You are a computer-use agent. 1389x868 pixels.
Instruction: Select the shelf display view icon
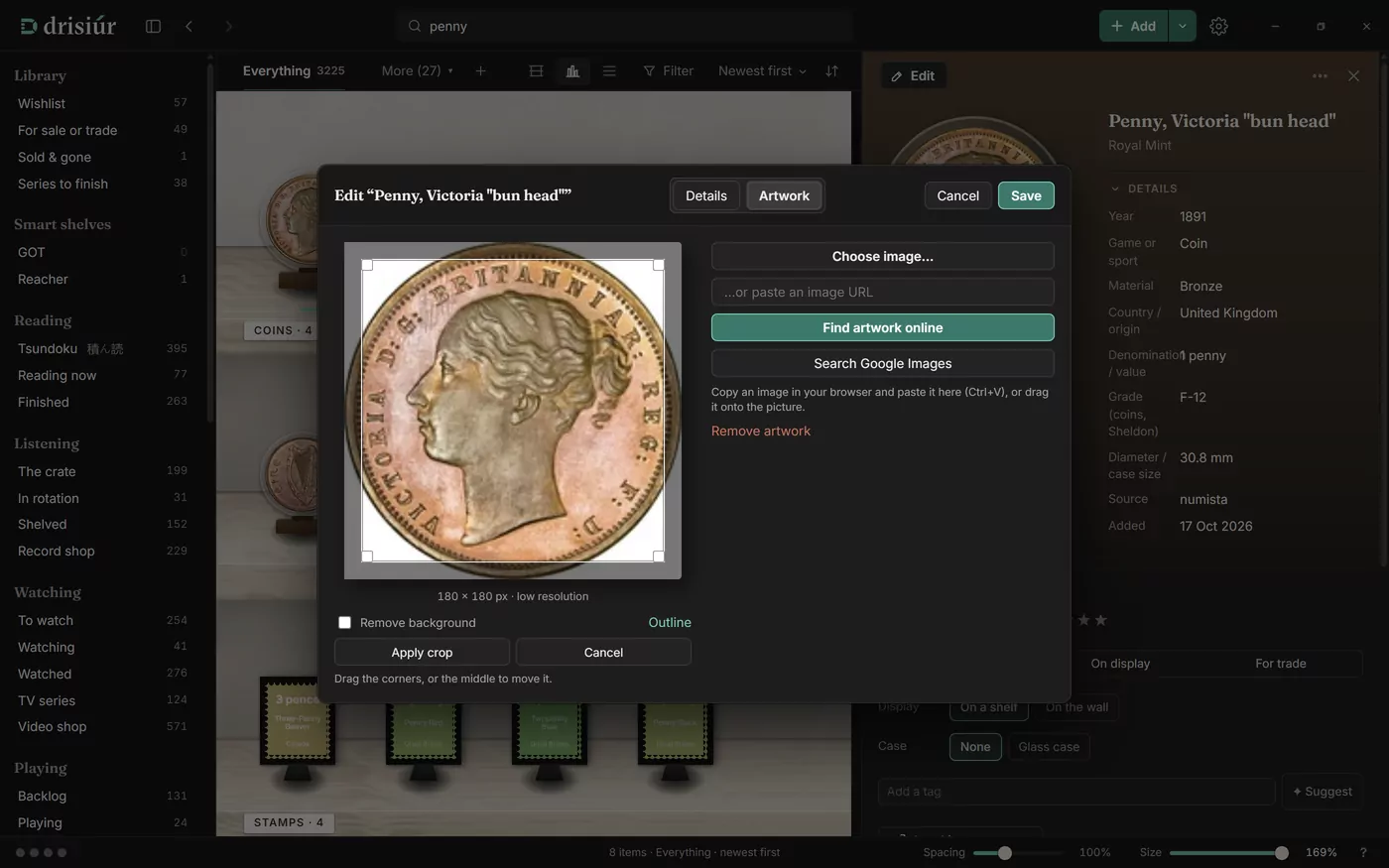[x=572, y=70]
